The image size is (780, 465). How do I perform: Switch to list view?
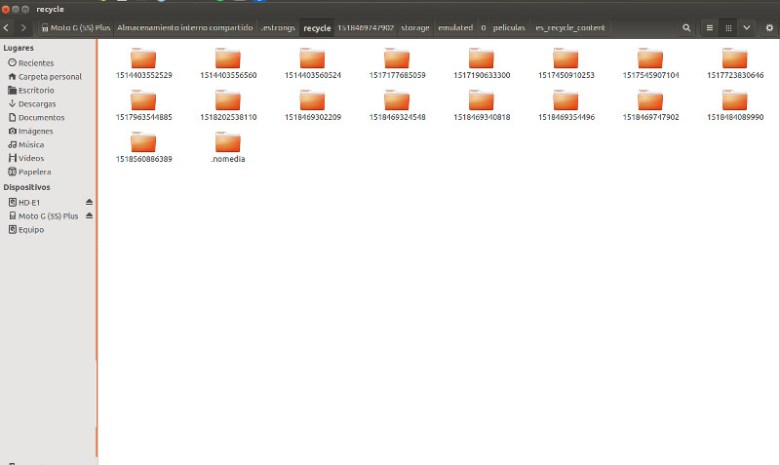(x=710, y=28)
